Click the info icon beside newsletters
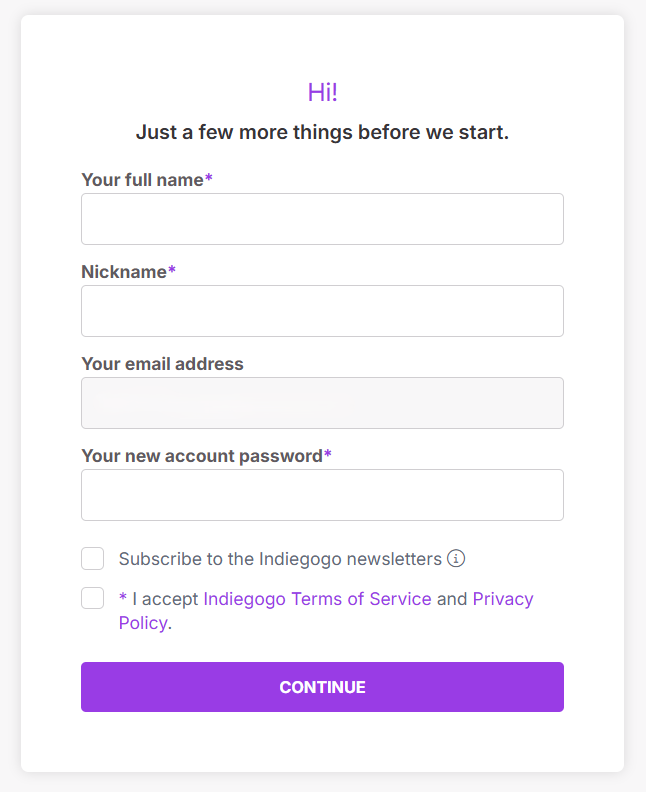This screenshot has height=792, width=646. click(456, 558)
